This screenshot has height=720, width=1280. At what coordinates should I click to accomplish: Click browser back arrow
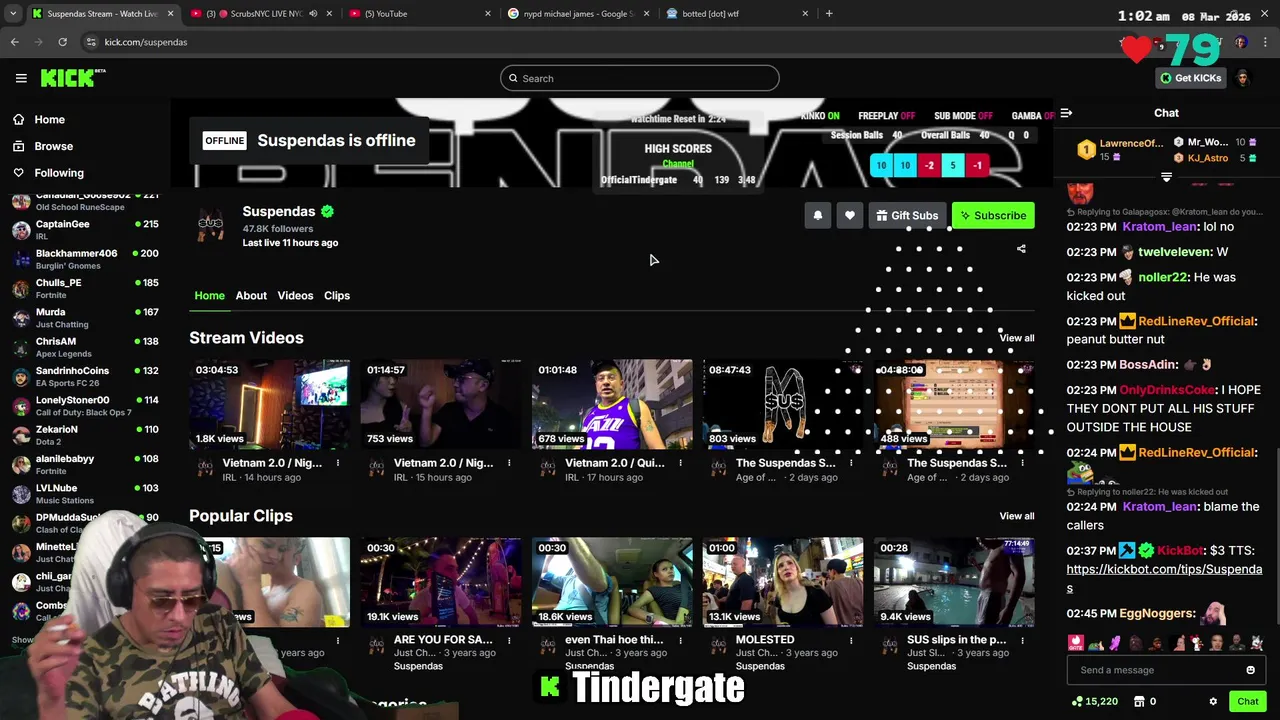(15, 42)
